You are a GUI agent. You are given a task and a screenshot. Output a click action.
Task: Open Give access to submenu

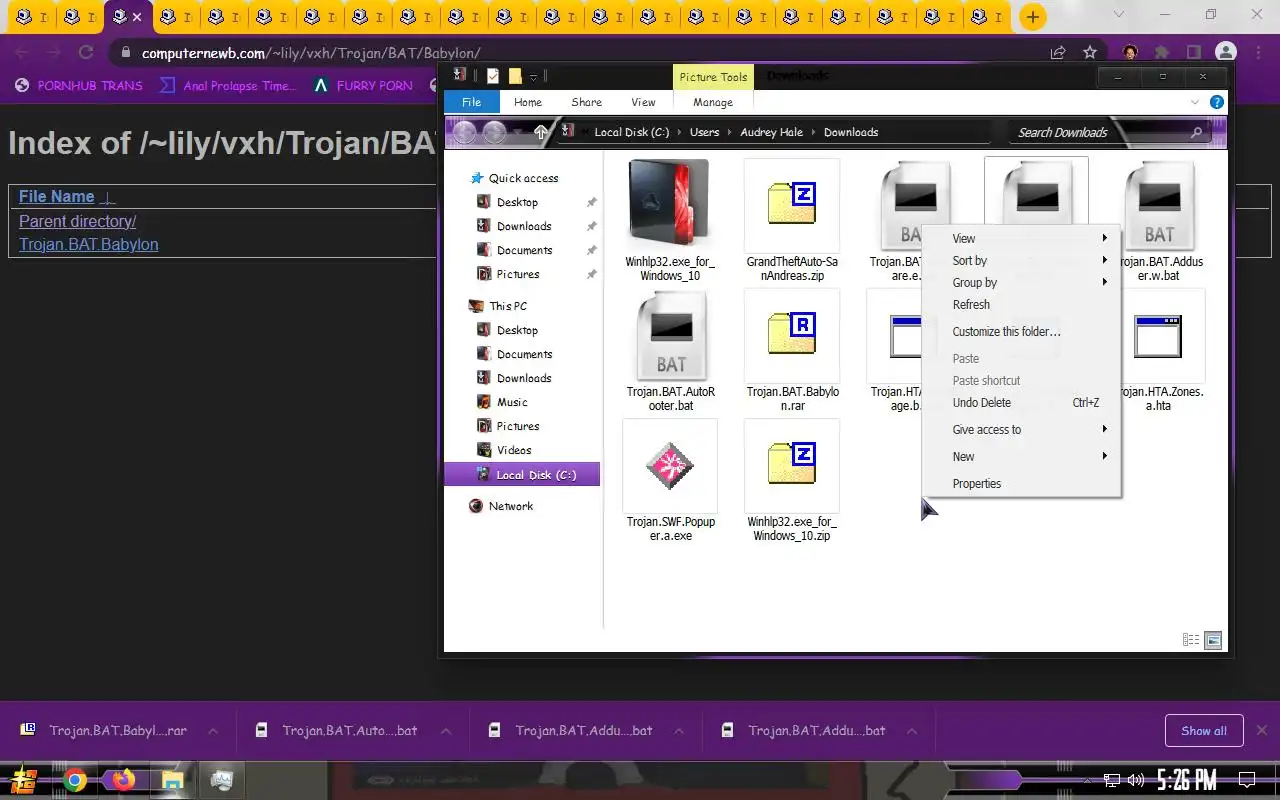coord(1022,429)
